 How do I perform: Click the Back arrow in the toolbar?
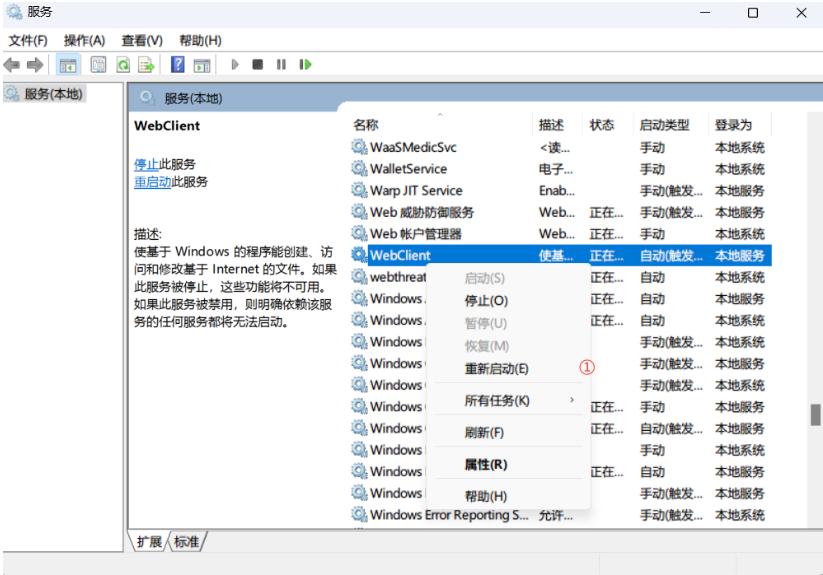pyautogui.click(x=13, y=65)
